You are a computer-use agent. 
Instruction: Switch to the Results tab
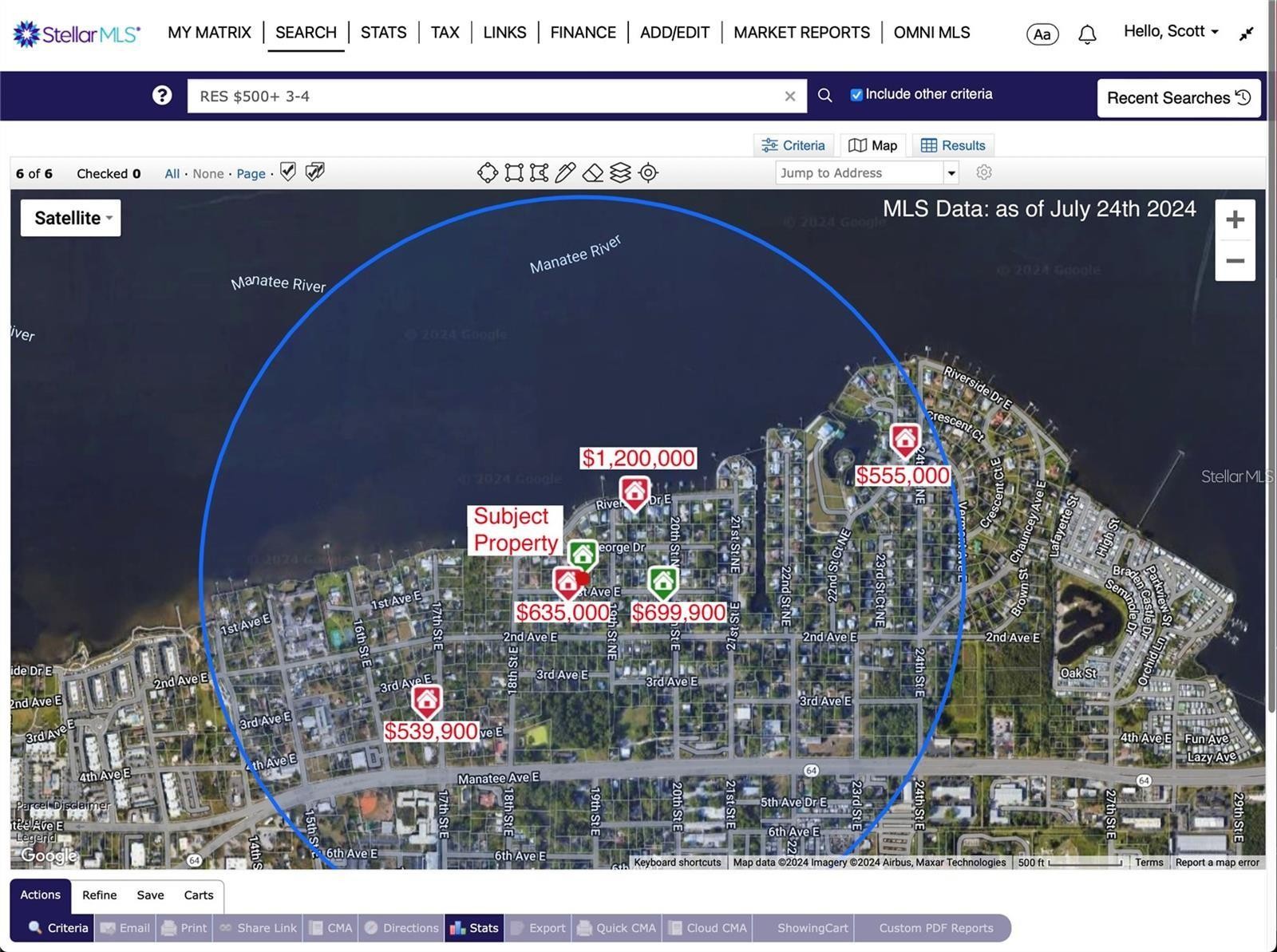[x=953, y=145]
